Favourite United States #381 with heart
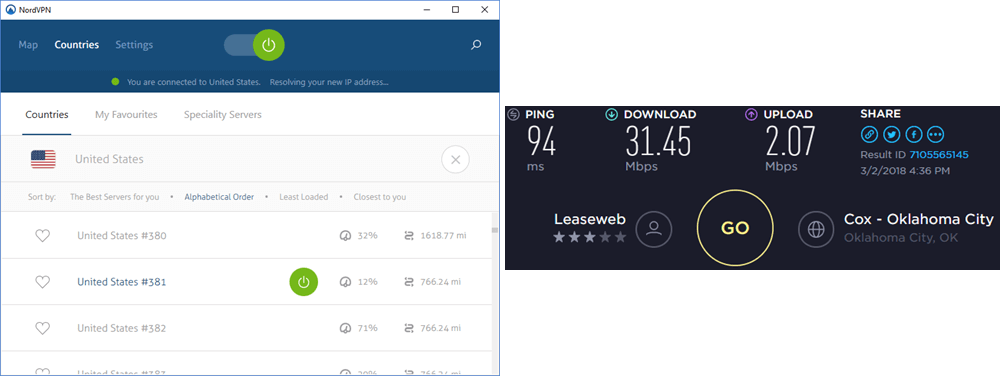 [x=42, y=282]
